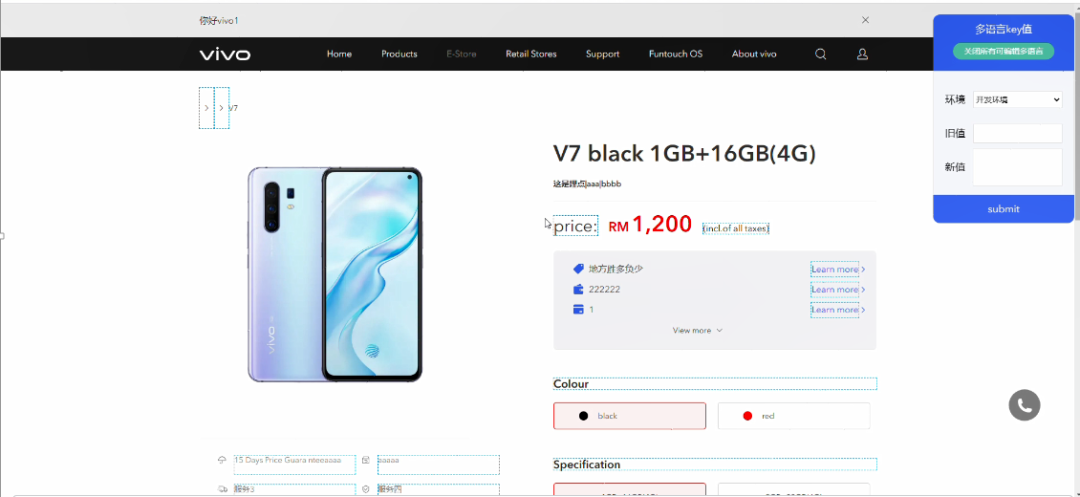This screenshot has width=1080, height=497.
Task: Click the price tag promotion icon
Action: click(x=578, y=269)
